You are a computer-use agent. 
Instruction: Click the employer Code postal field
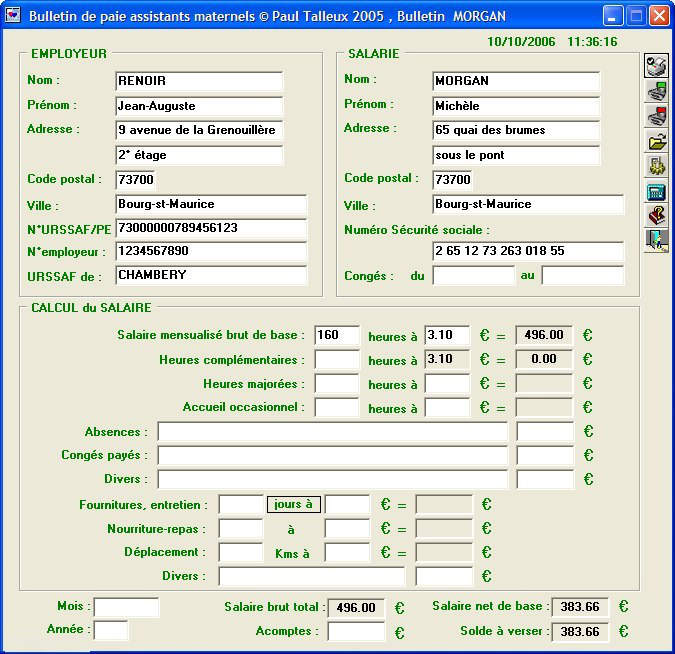click(x=136, y=180)
